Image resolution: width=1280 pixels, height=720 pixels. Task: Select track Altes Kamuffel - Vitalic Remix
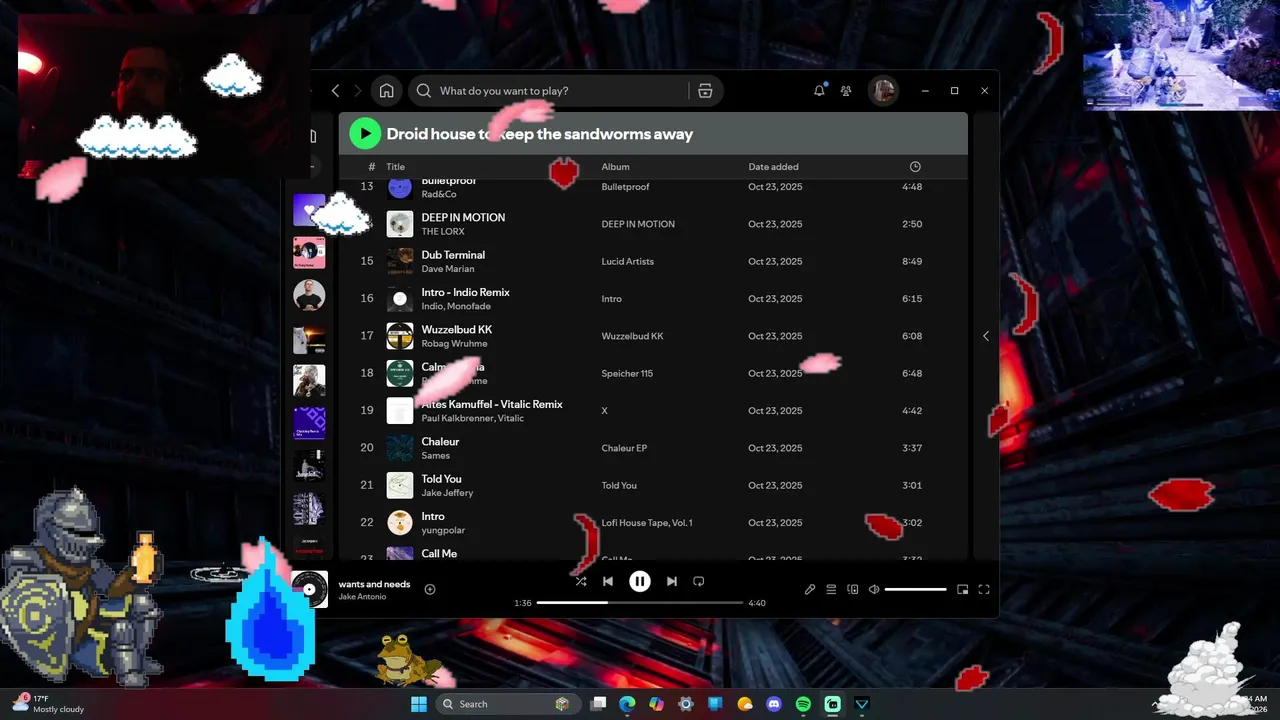pos(492,404)
